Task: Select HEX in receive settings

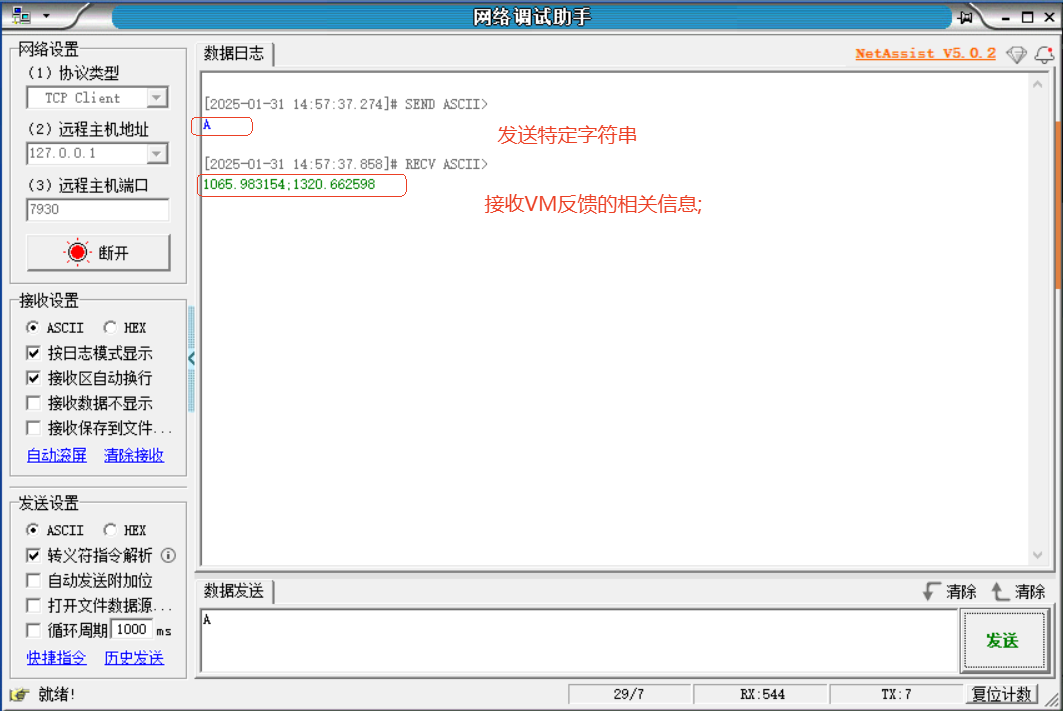Action: (125, 327)
